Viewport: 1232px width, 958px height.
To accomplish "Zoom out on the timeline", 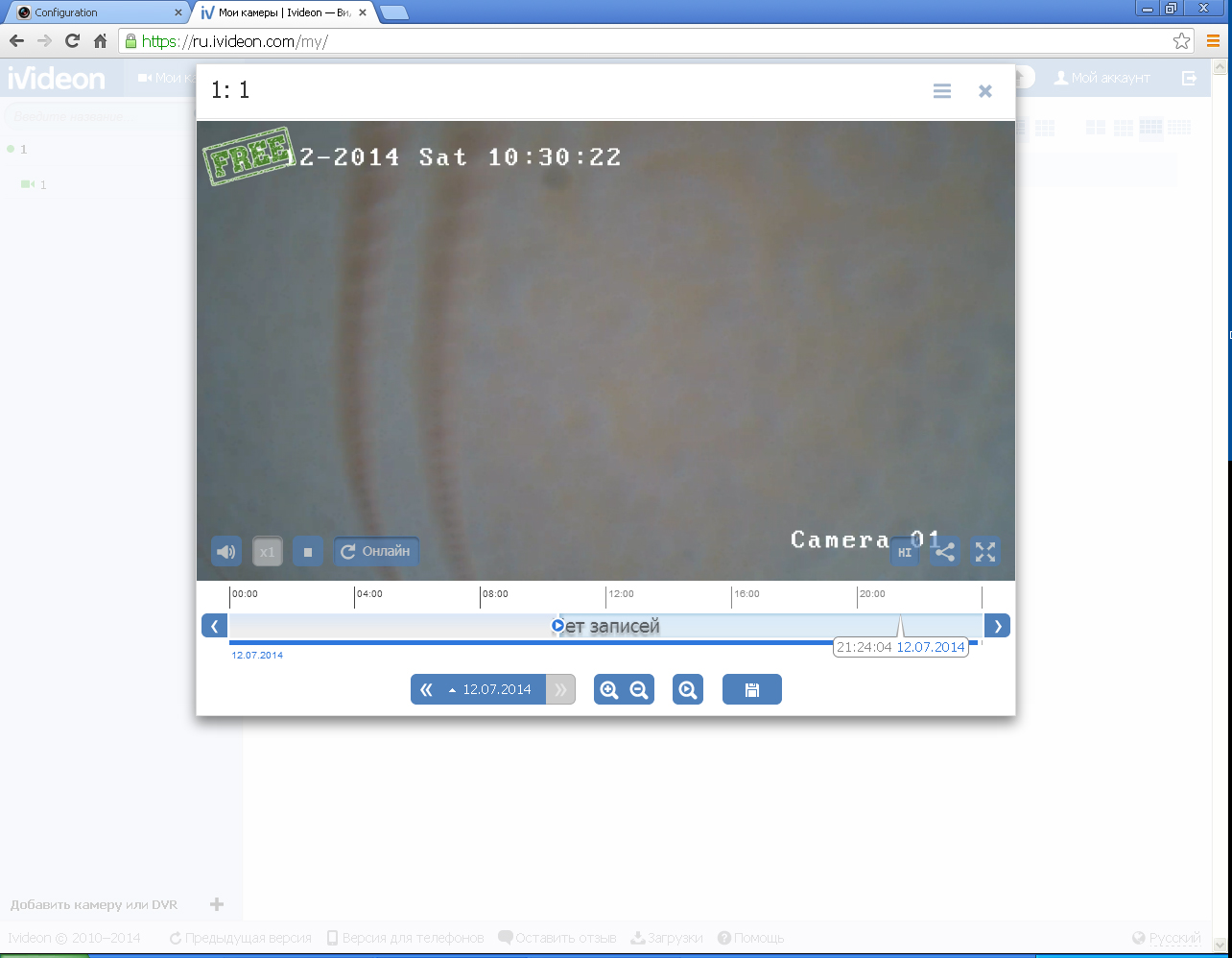I will coord(639,689).
